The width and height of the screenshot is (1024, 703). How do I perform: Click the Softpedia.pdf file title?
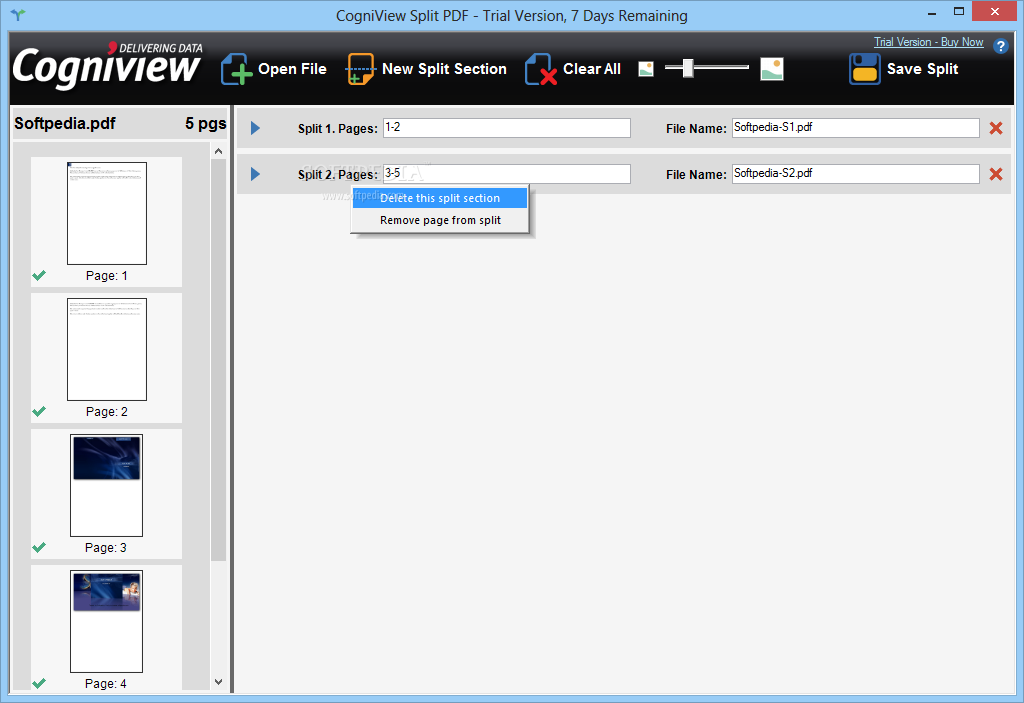pos(65,123)
